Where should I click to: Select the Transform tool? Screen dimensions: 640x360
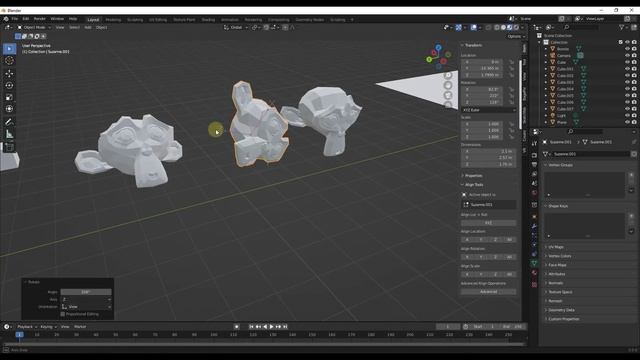9,109
